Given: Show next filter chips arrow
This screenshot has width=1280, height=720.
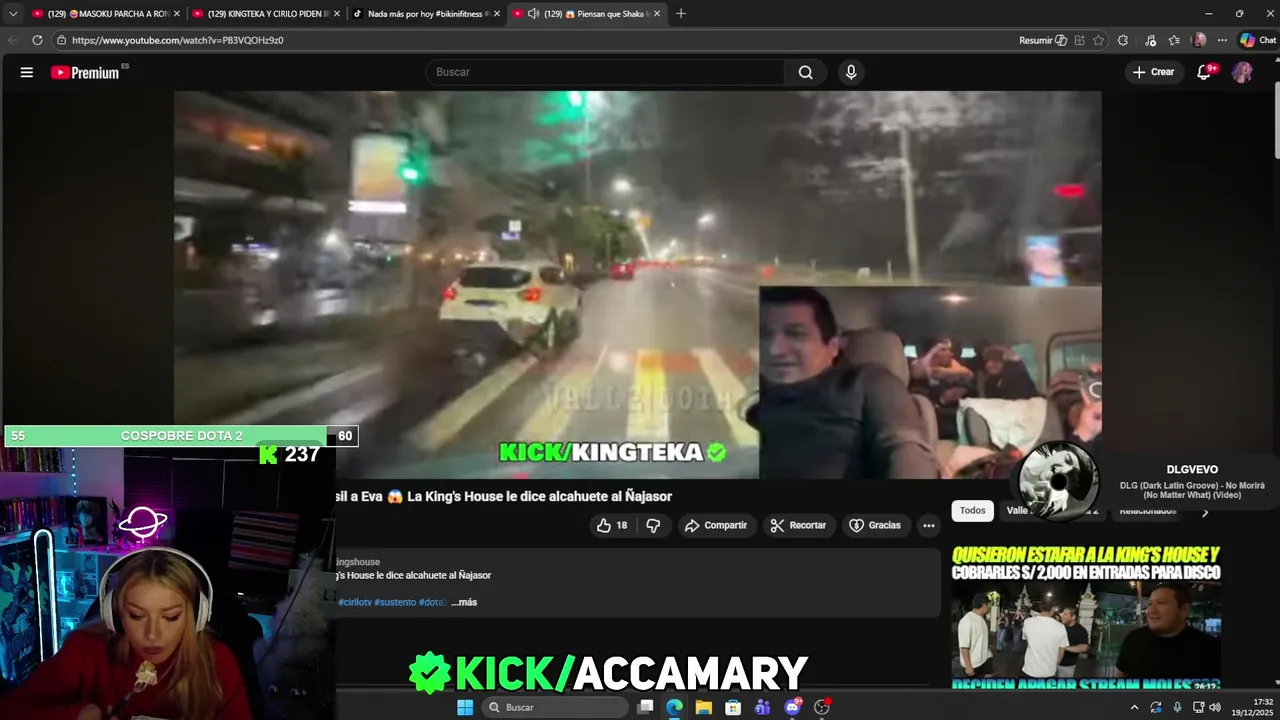Looking at the screenshot, I should coord(1205,511).
